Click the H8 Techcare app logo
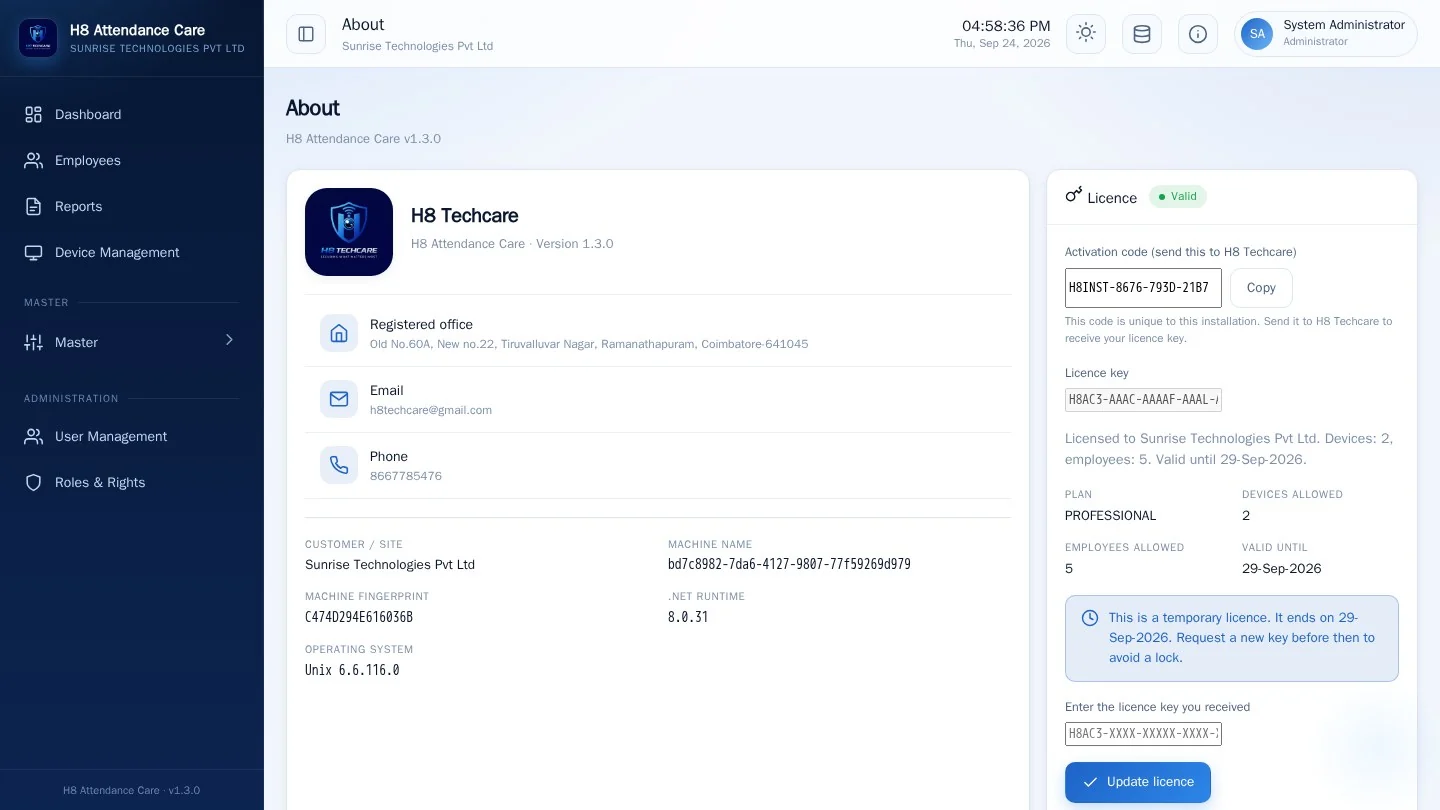The height and width of the screenshot is (810, 1440). 349,232
